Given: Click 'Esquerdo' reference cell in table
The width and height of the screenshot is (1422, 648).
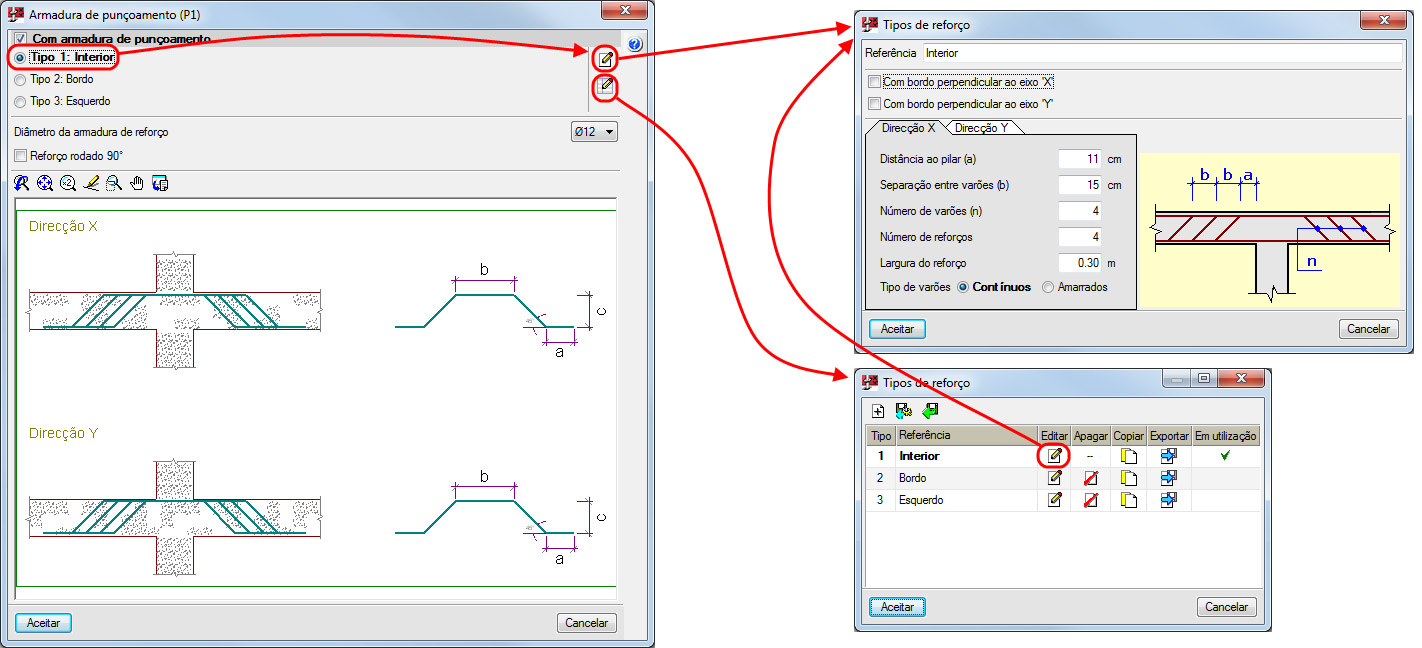Looking at the screenshot, I should (x=966, y=500).
